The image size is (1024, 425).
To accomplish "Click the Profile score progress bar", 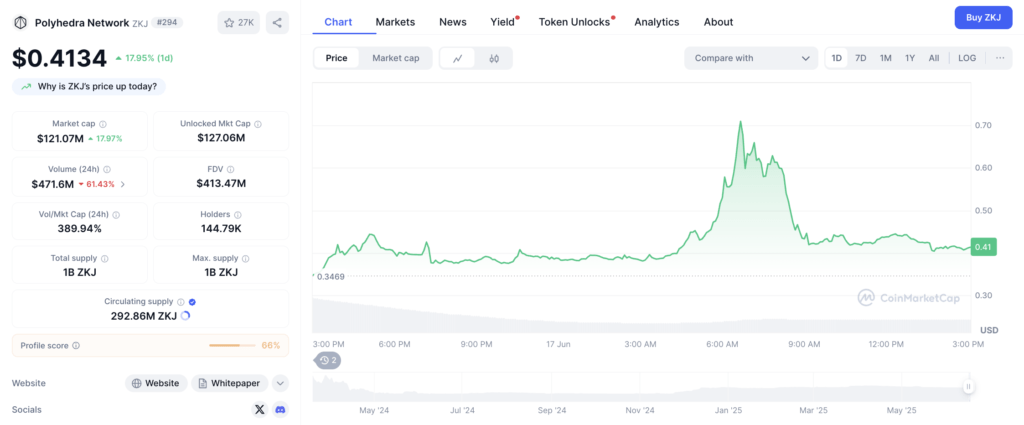I will [x=232, y=345].
